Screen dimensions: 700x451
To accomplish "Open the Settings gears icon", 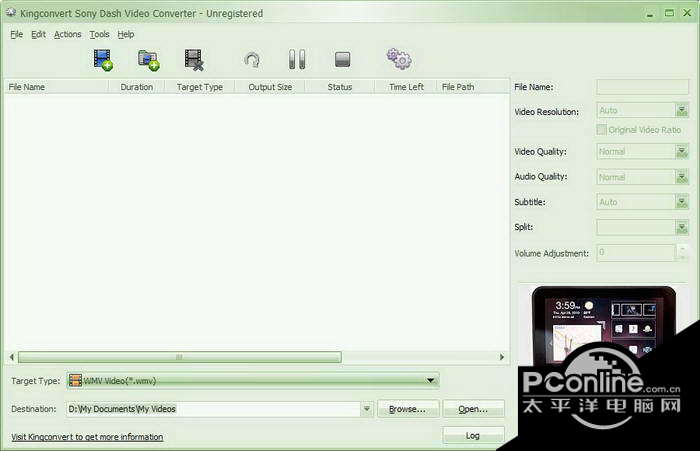I will pyautogui.click(x=399, y=59).
